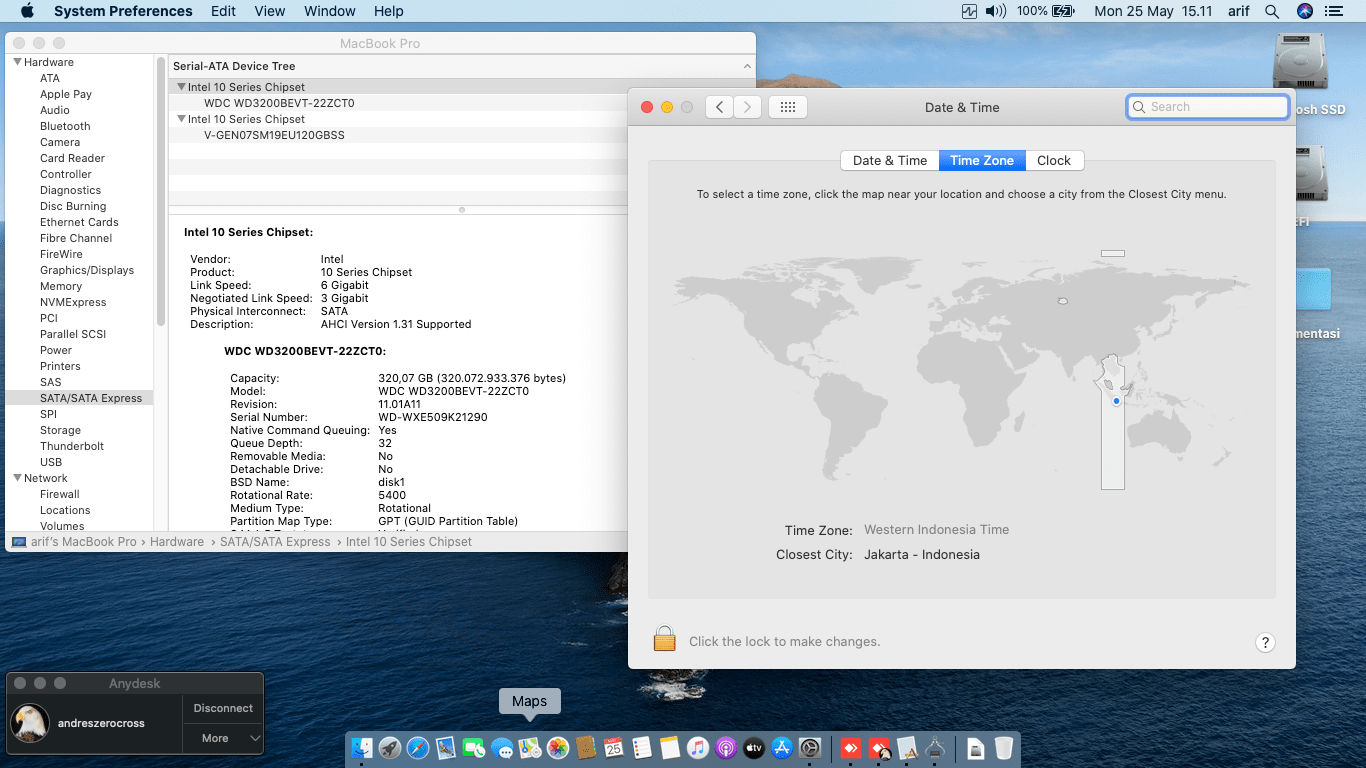Screen dimensions: 1366x768
Task: Open the Window menu
Action: (x=329, y=11)
